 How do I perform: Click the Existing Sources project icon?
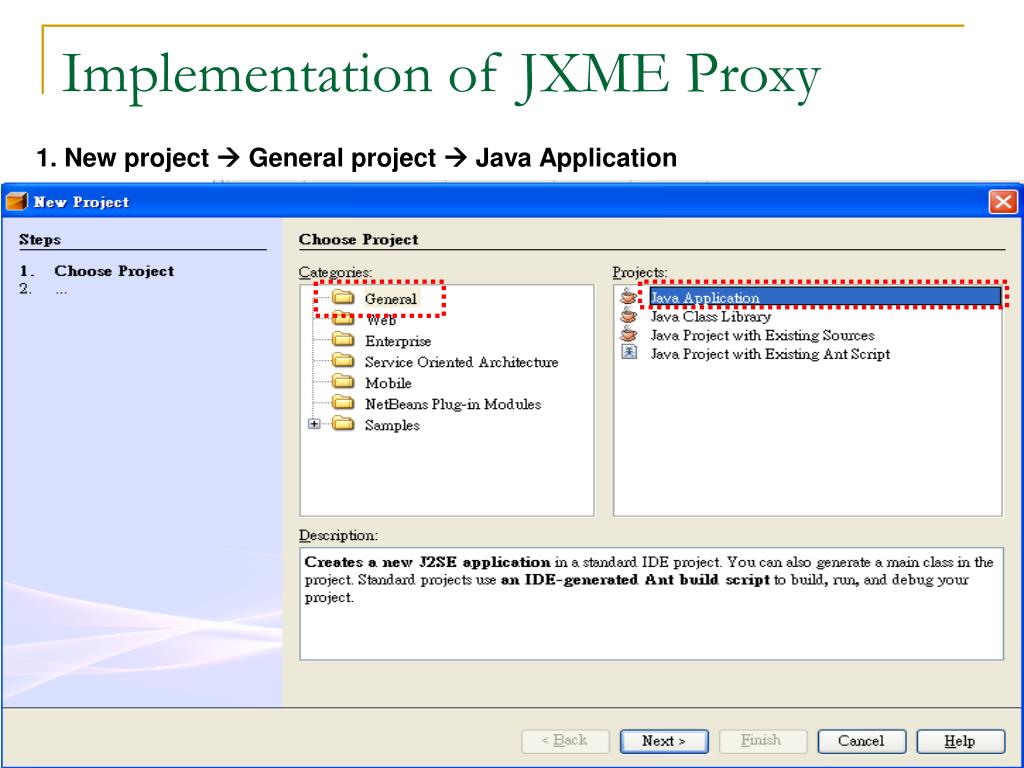[628, 334]
